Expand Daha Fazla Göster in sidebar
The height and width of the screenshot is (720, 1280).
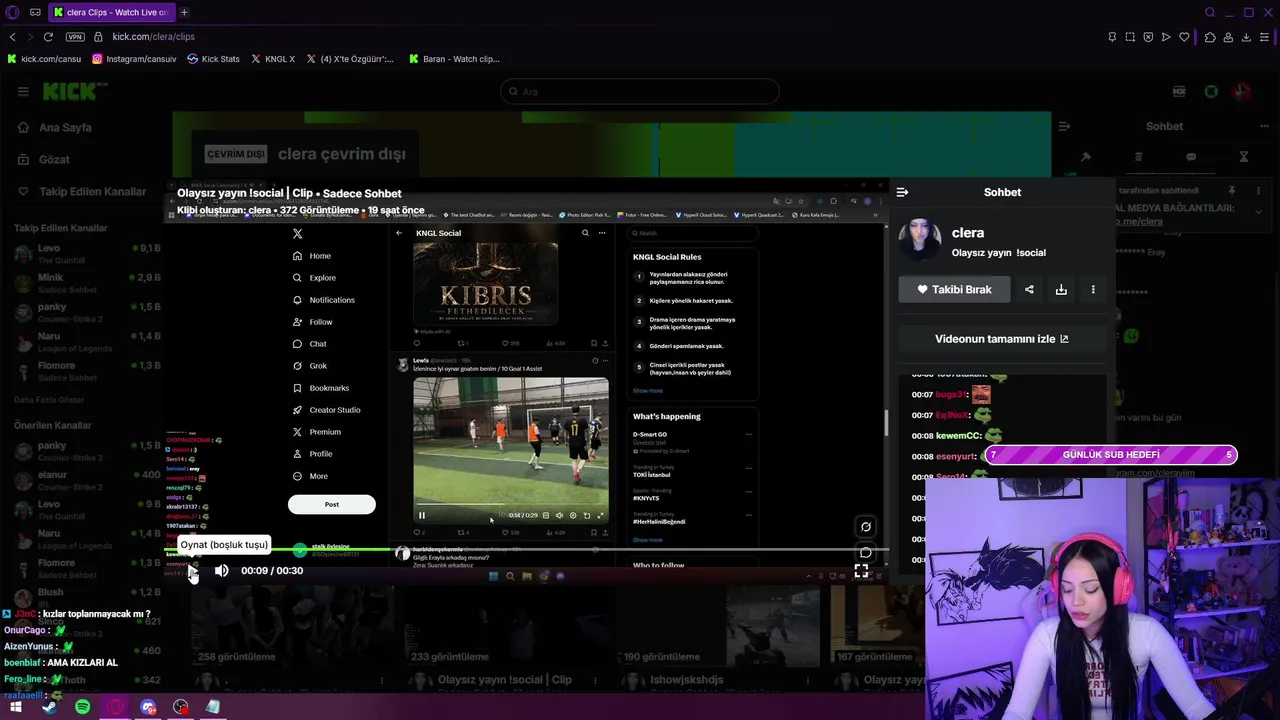[49, 400]
